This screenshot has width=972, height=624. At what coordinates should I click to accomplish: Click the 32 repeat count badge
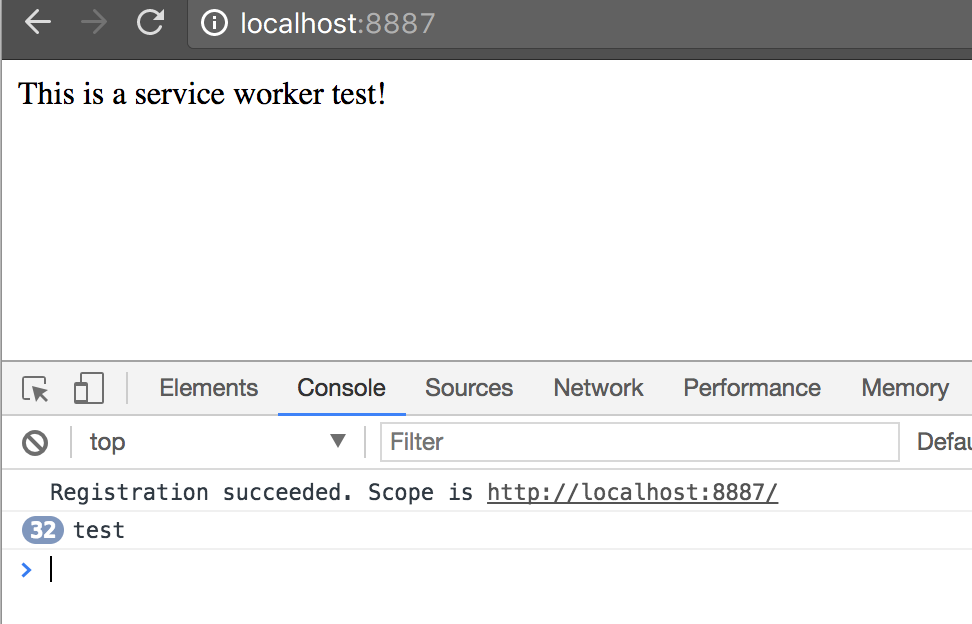[x=43, y=530]
